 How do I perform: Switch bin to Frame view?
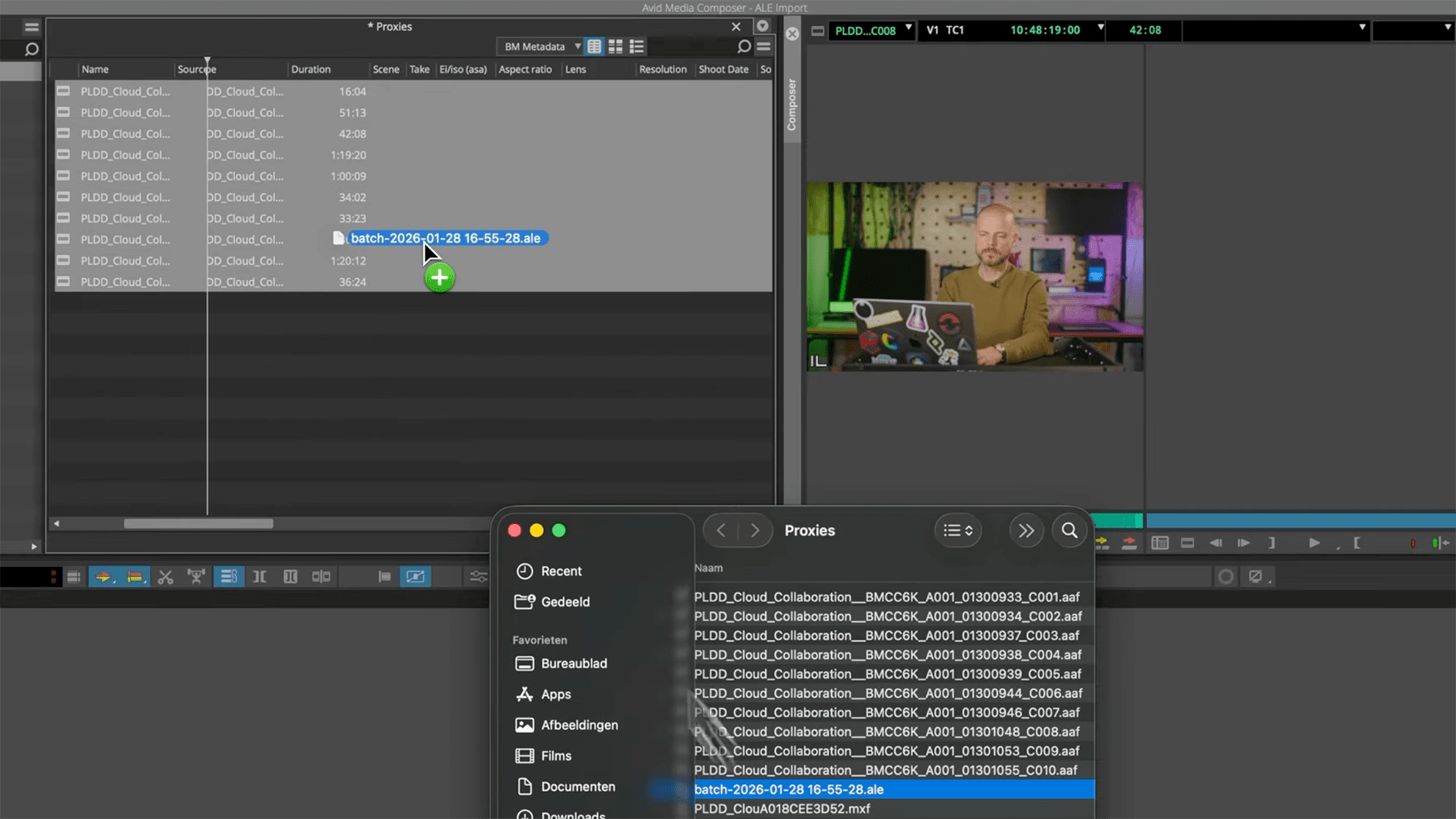coord(616,47)
